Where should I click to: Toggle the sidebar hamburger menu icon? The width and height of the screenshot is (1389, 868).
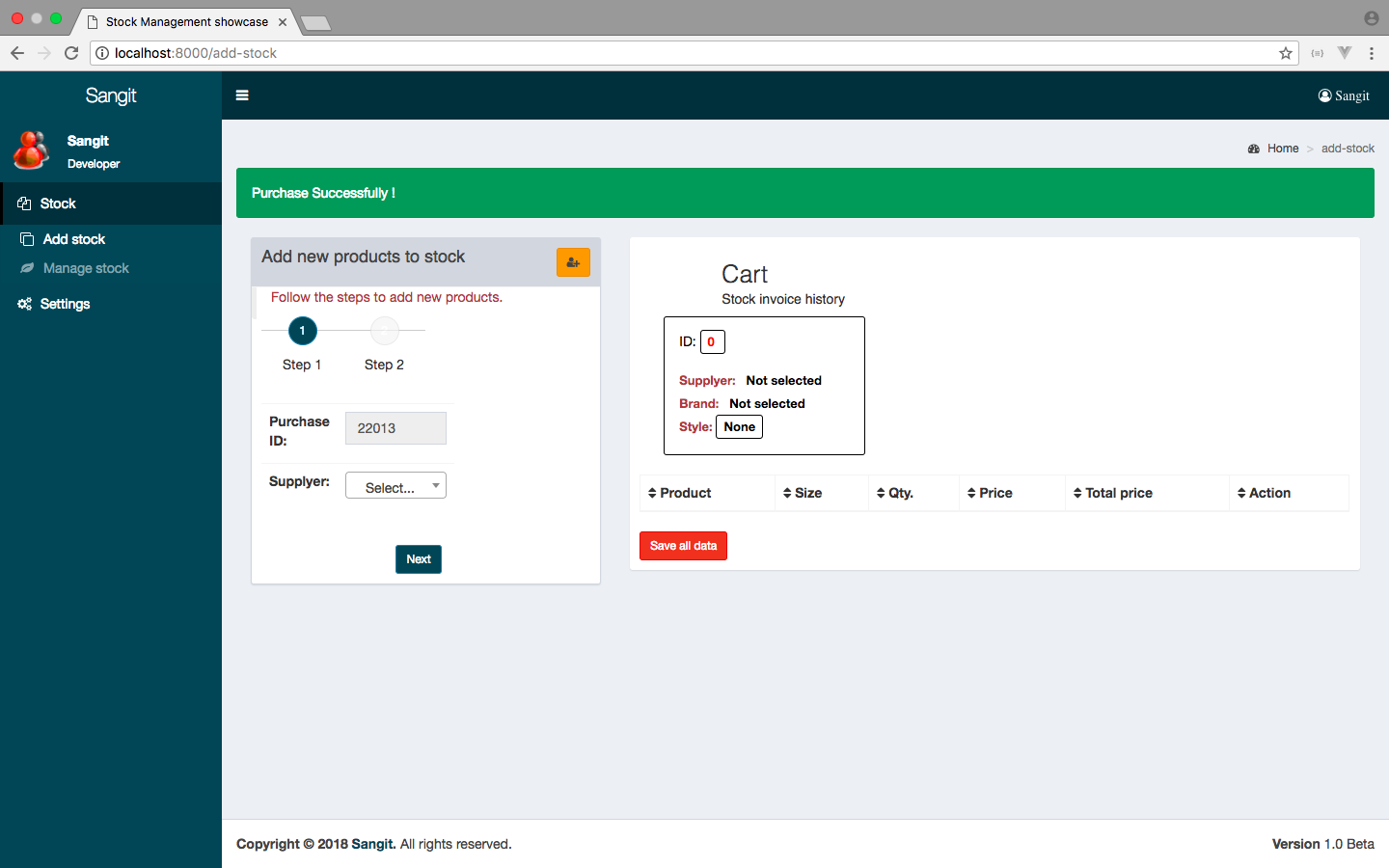(242, 95)
